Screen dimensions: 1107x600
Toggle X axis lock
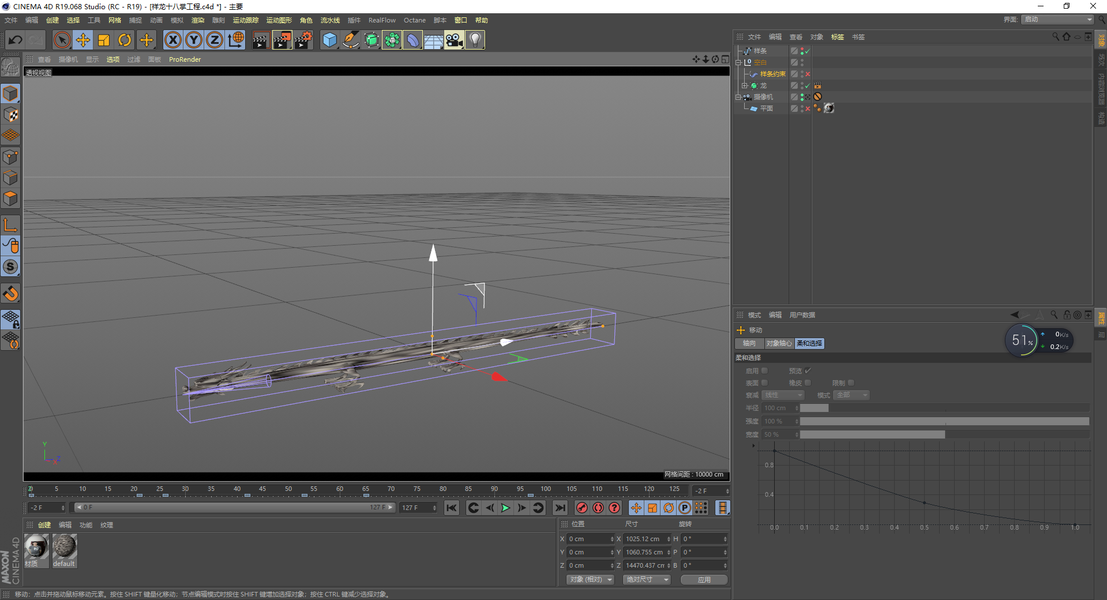tap(173, 40)
